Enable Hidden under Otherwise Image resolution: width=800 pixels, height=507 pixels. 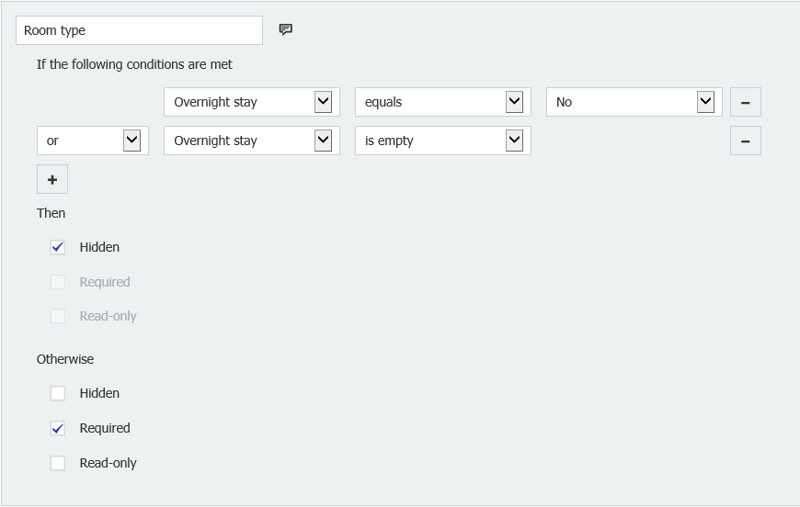click(x=58, y=393)
